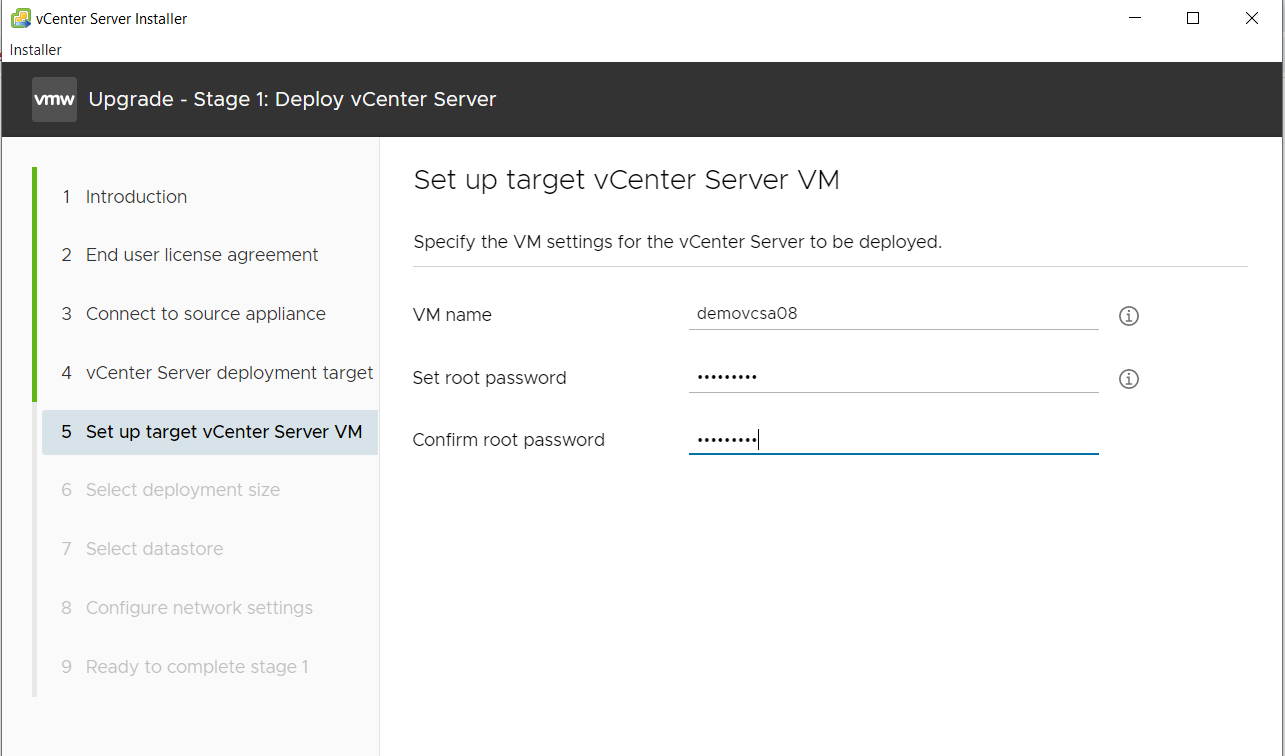Click the 'Upgrade - Stage 1: Deploy vCenter Server' header

292,99
